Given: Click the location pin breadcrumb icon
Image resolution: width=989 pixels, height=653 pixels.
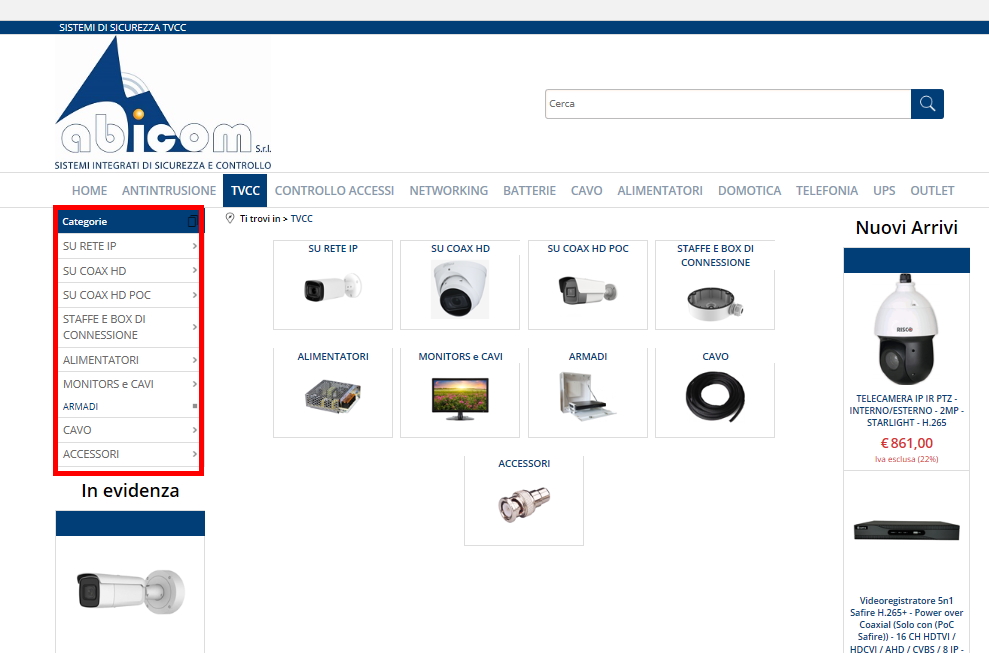Looking at the screenshot, I should coord(230,218).
